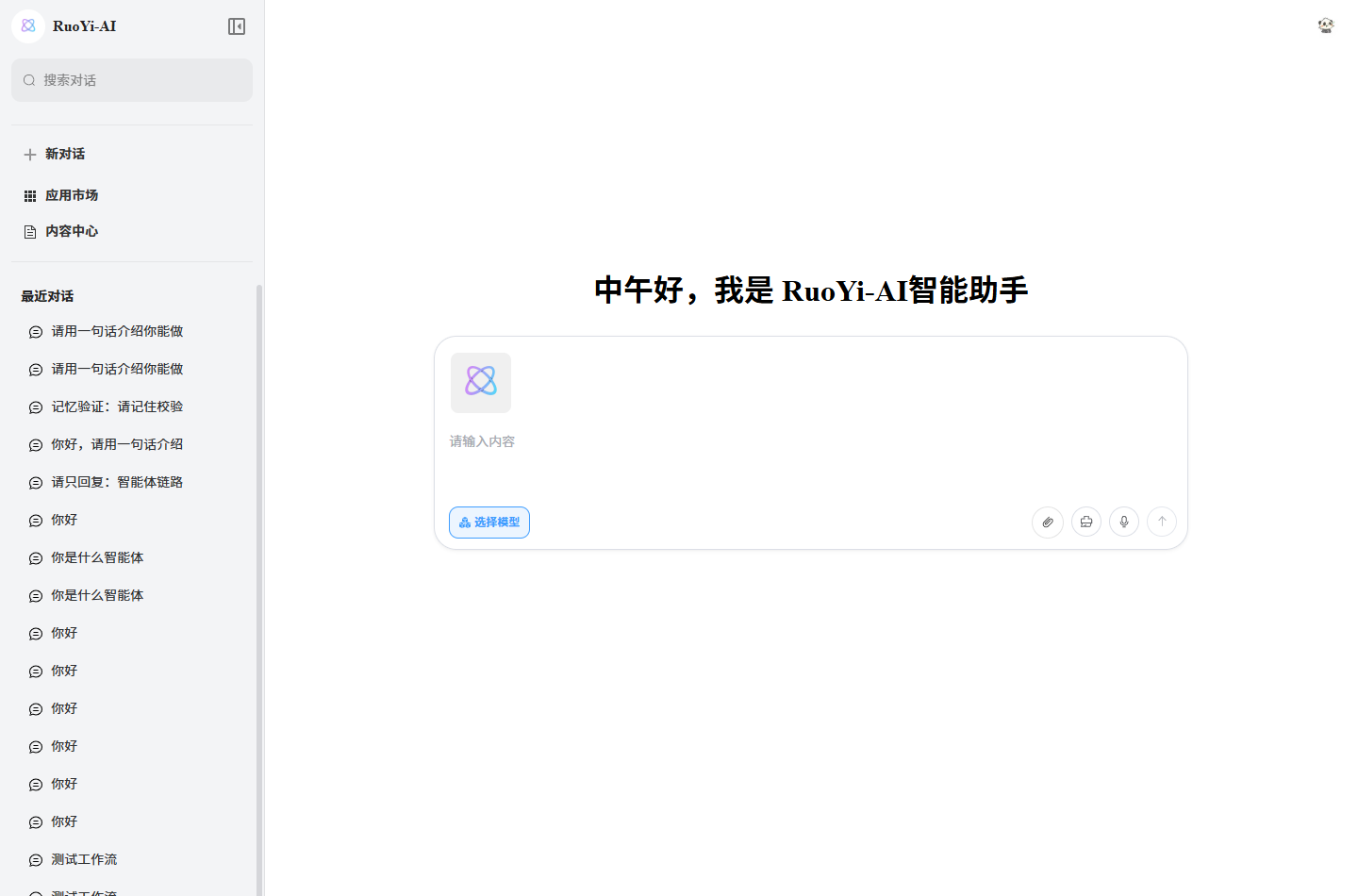Open 应用市场 in the sidebar
1358x896 pixels.
click(x=132, y=195)
